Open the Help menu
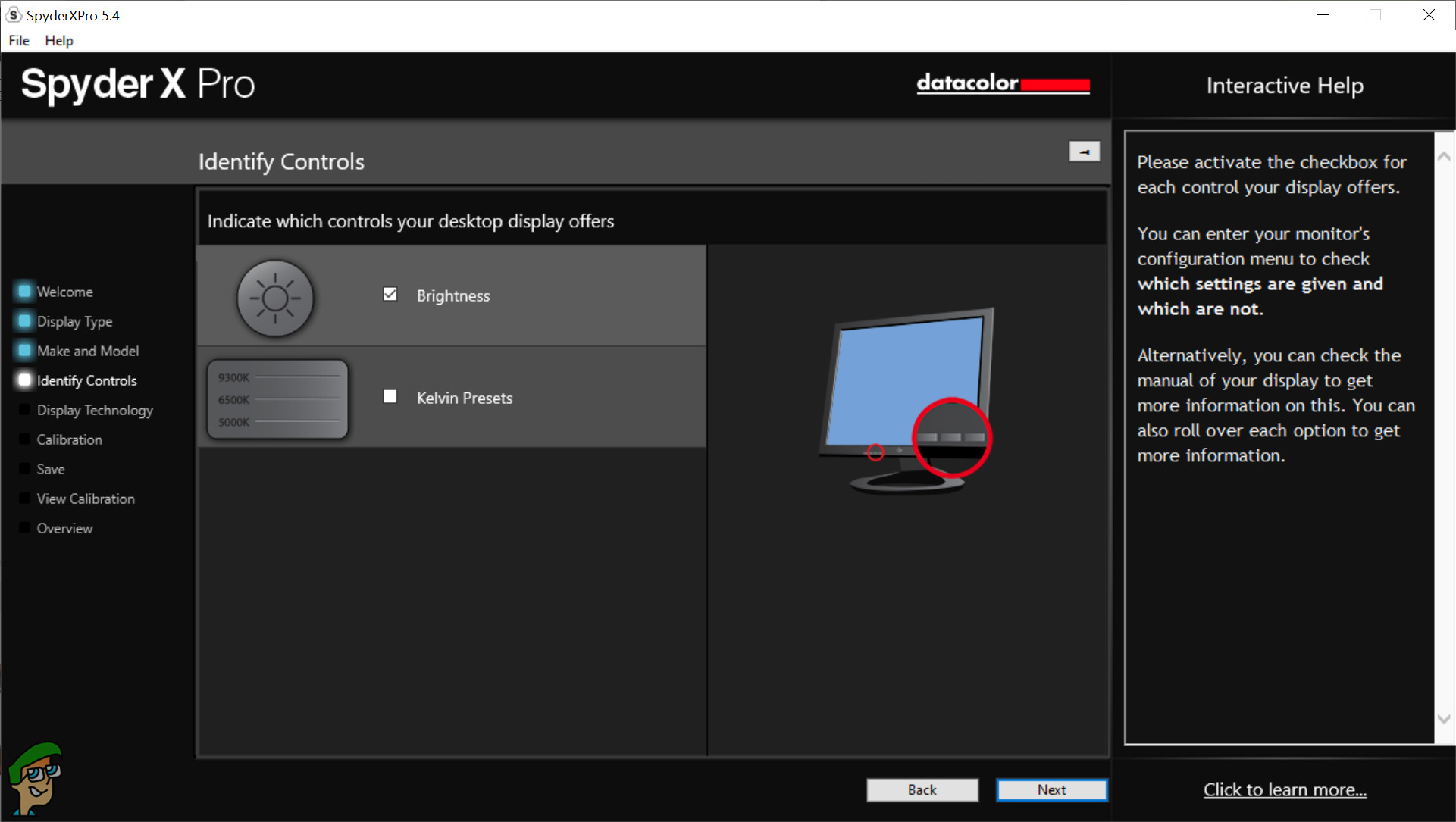 (x=58, y=41)
